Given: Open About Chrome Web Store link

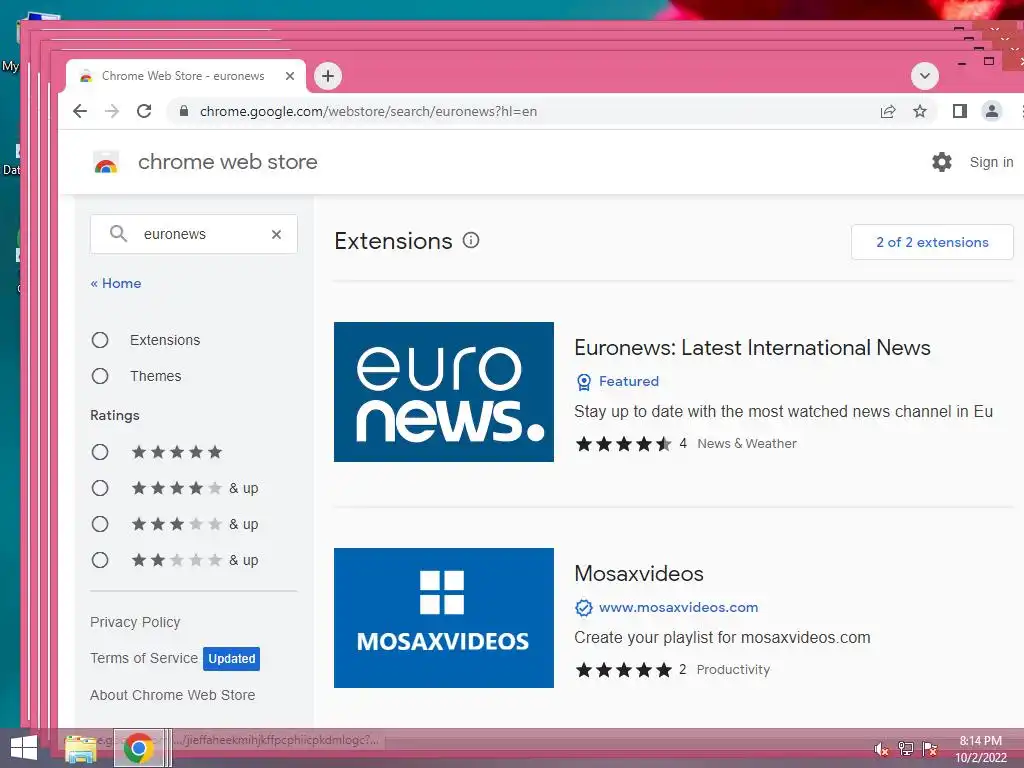Looking at the screenshot, I should [172, 695].
